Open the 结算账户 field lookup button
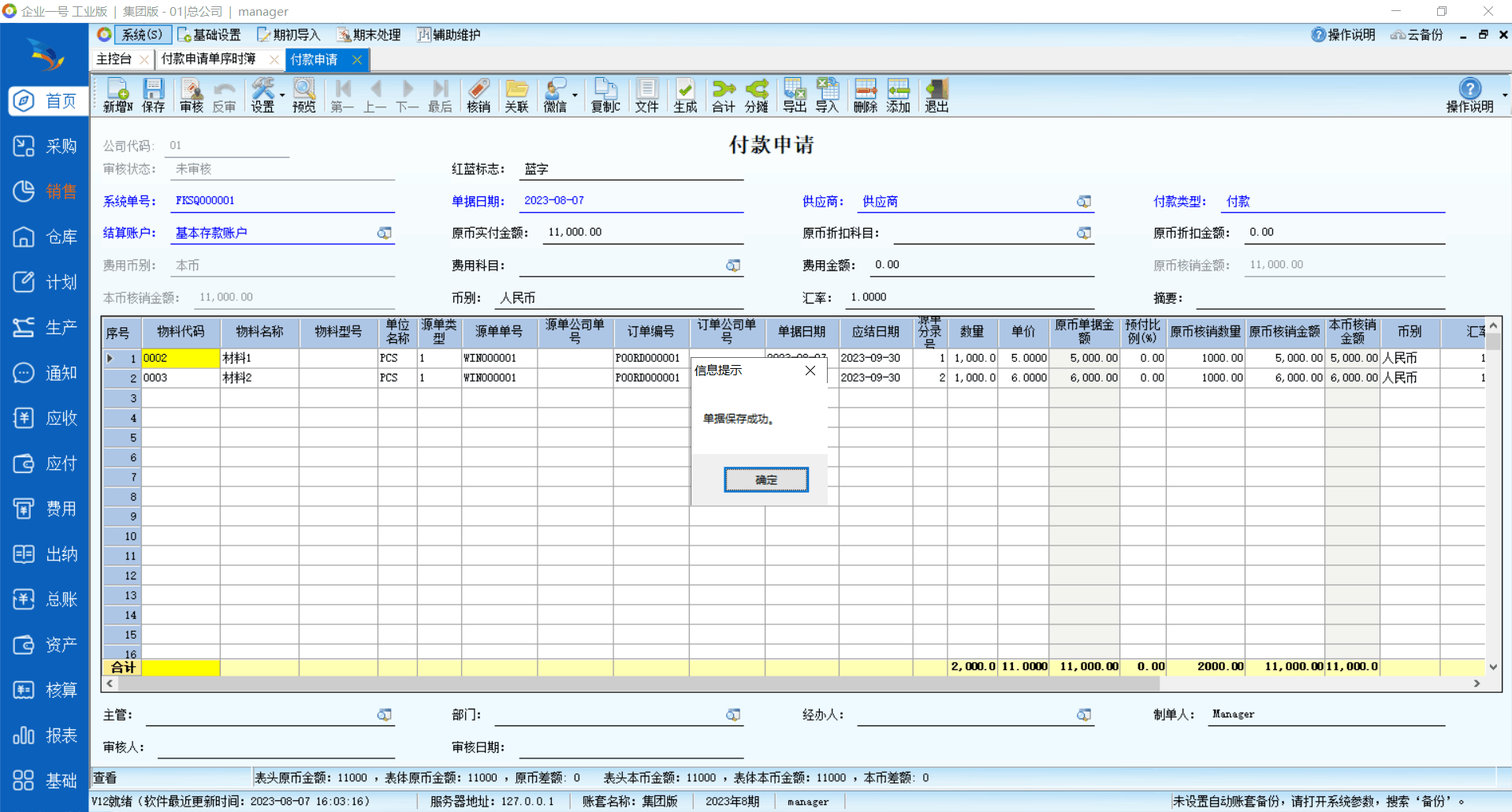The height and width of the screenshot is (812, 1512). point(384,233)
